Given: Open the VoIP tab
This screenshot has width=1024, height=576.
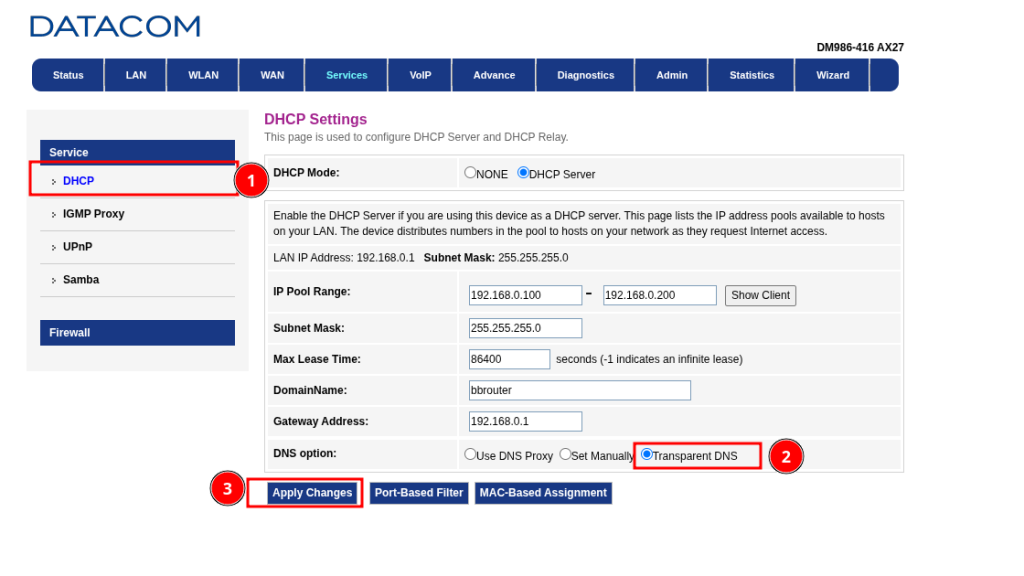Looking at the screenshot, I should 420,75.
